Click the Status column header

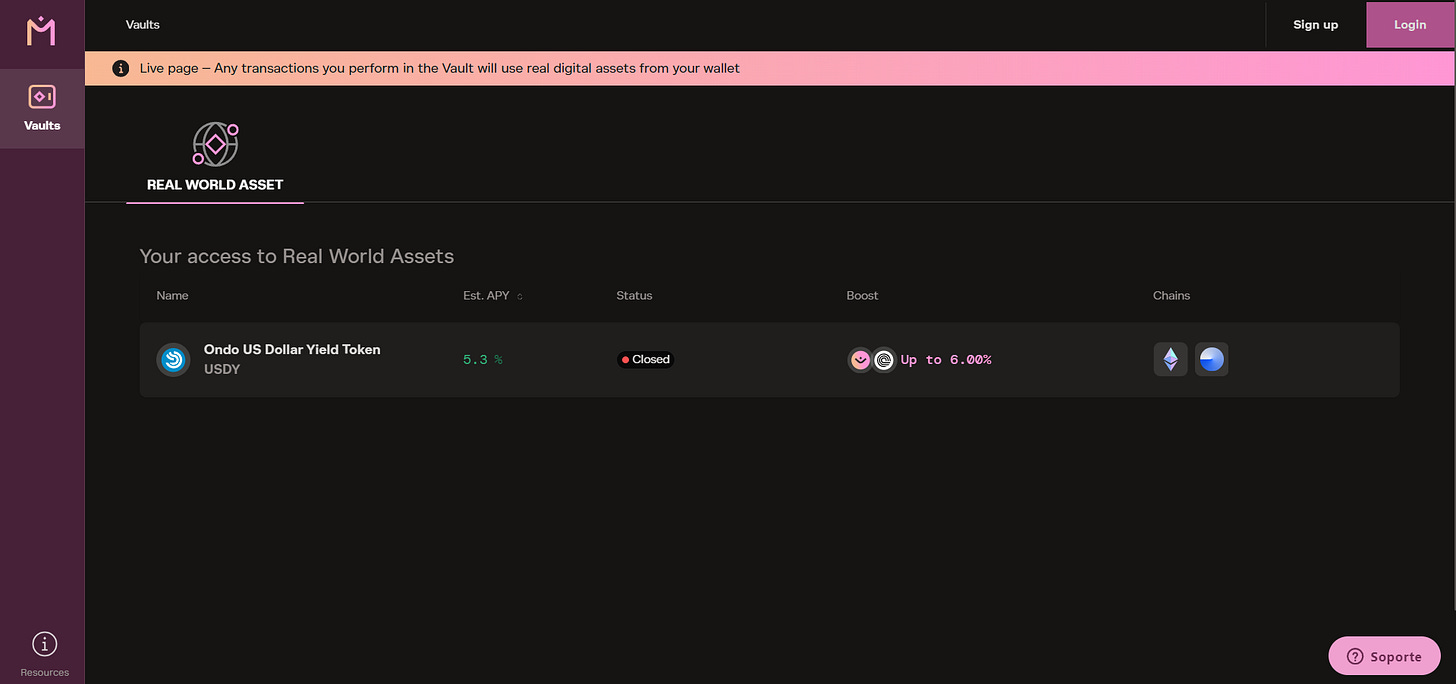(634, 296)
